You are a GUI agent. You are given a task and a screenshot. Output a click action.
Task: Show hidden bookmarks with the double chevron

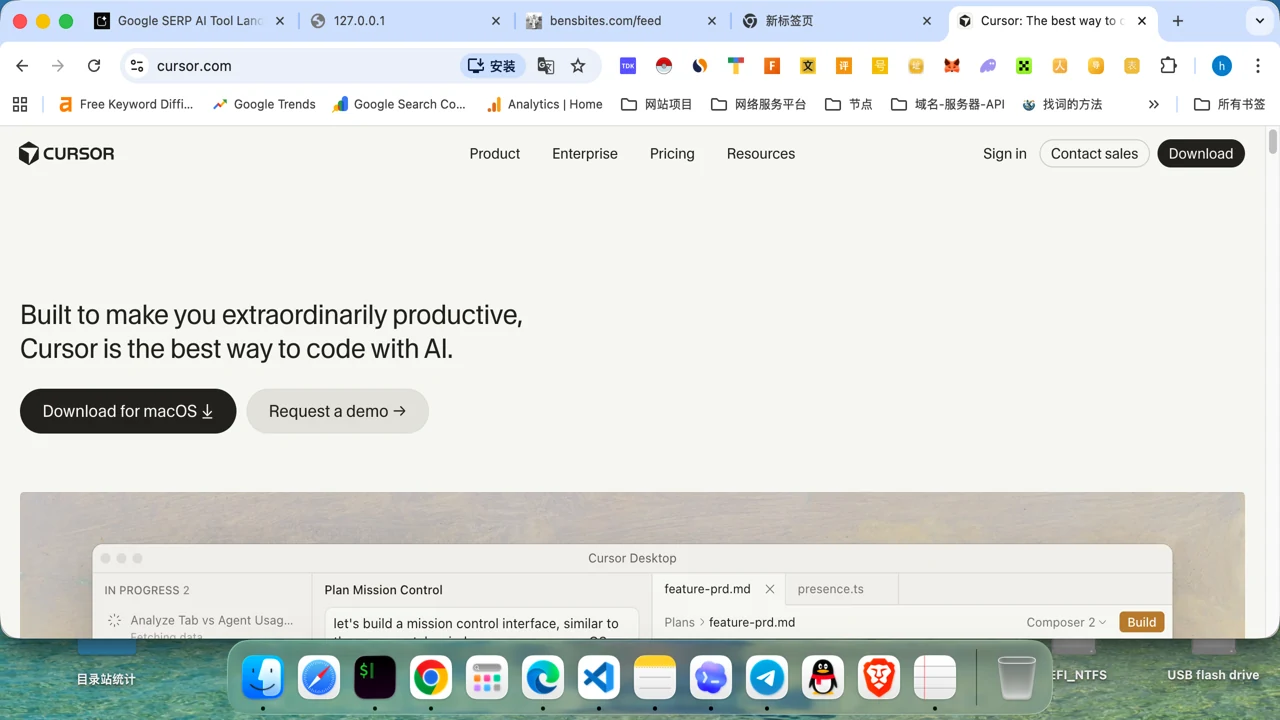coord(1153,104)
